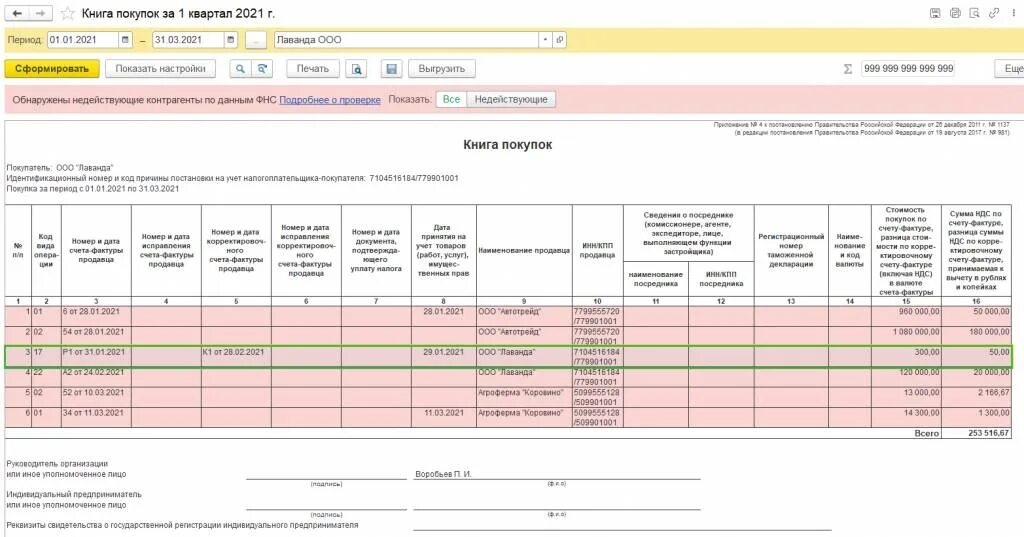The image size is (1024, 537).
Task: Select cell 'Р1 от 31.01.2021'
Action: tap(96, 357)
